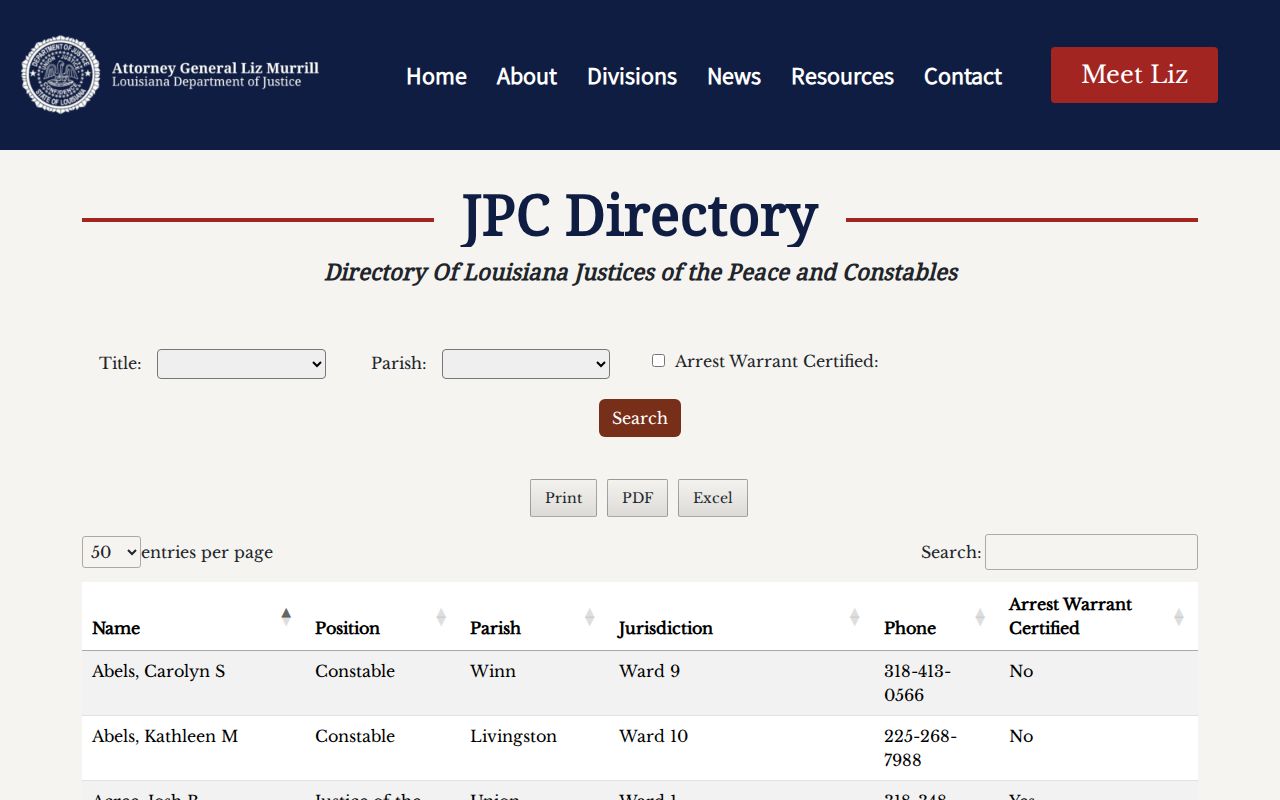Open the About menu item
Screen dimensions: 1280x800
pyautogui.click(x=527, y=76)
